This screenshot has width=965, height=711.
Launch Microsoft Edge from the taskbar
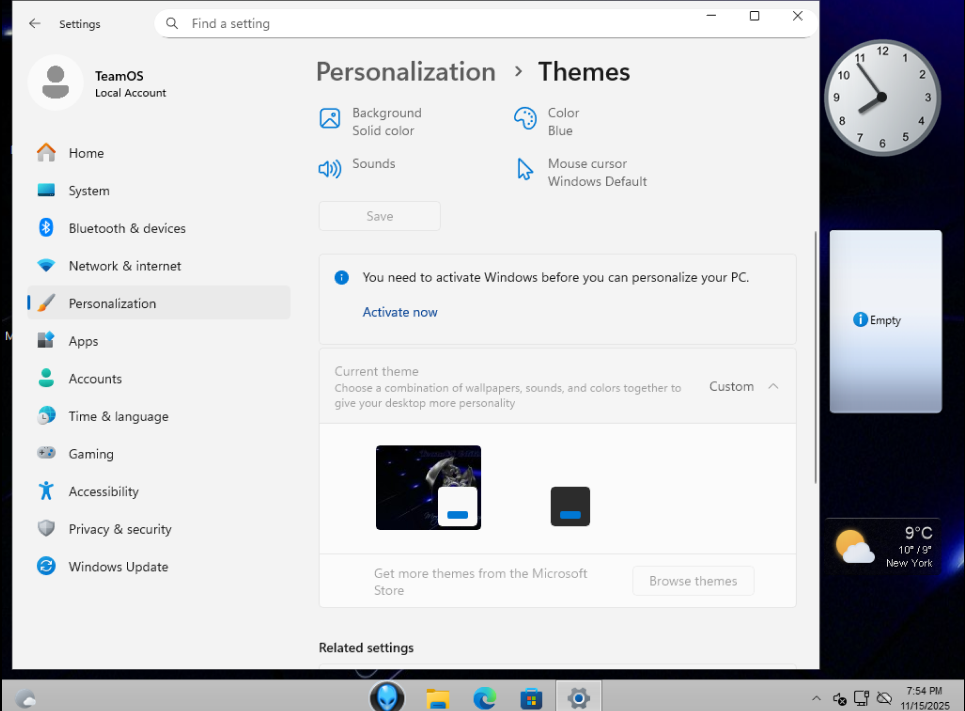click(484, 697)
